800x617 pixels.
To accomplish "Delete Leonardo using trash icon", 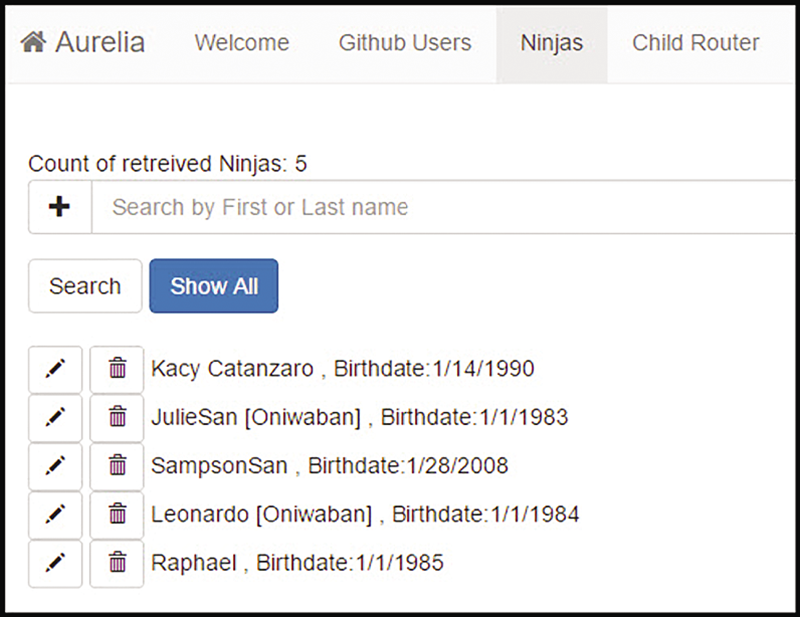I will 117,515.
